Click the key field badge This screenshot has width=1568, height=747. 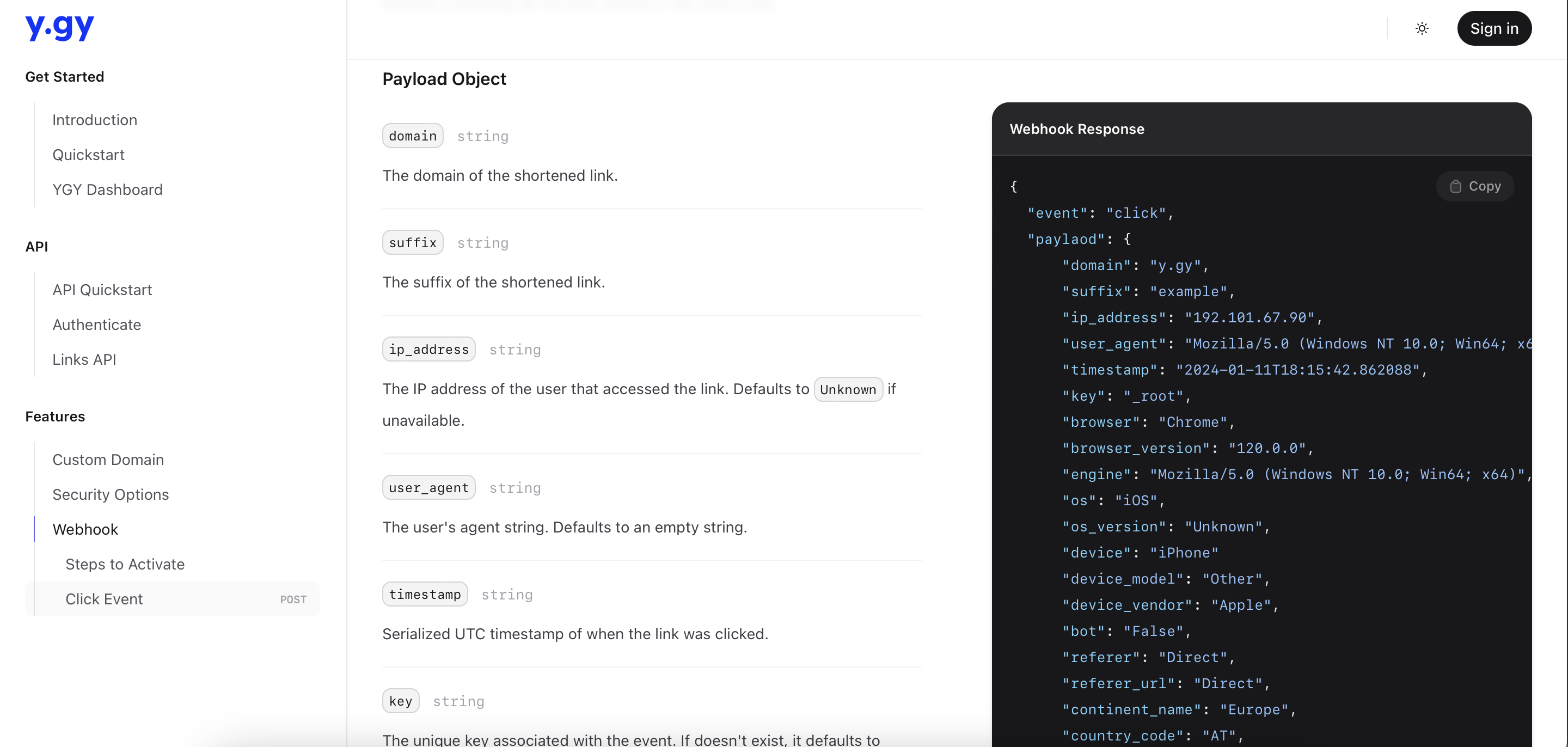click(x=400, y=700)
